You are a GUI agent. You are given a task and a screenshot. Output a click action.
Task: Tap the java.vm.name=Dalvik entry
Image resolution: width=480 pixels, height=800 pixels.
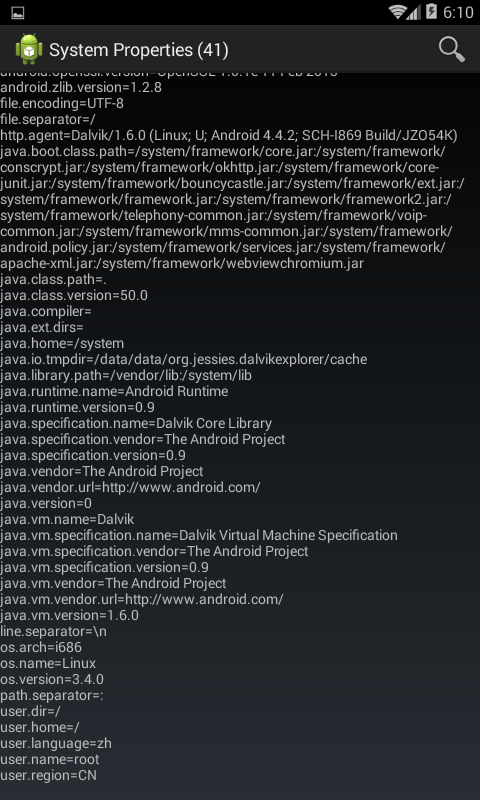67,519
